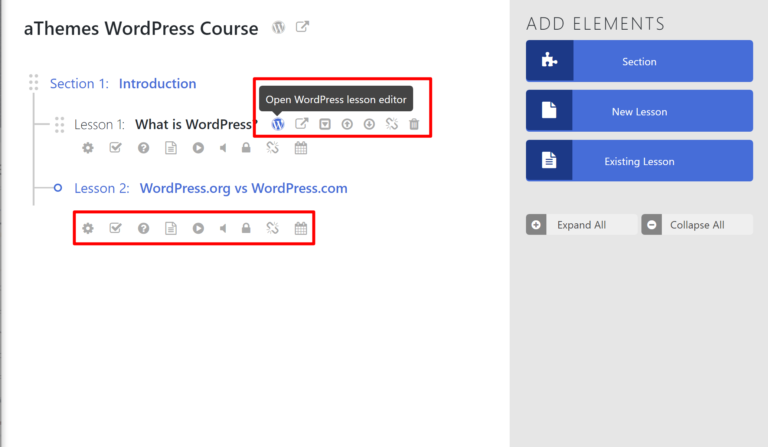
Task: Click Lesson 2 drip calendar icon
Action: [301, 228]
